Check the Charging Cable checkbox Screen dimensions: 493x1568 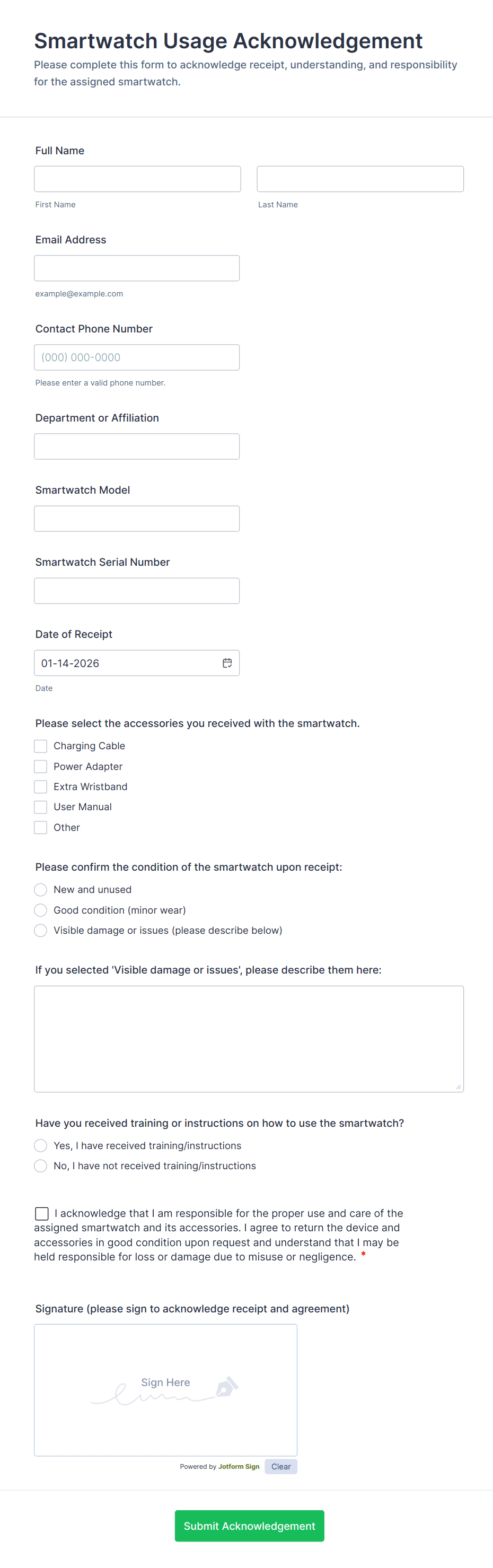click(x=40, y=746)
